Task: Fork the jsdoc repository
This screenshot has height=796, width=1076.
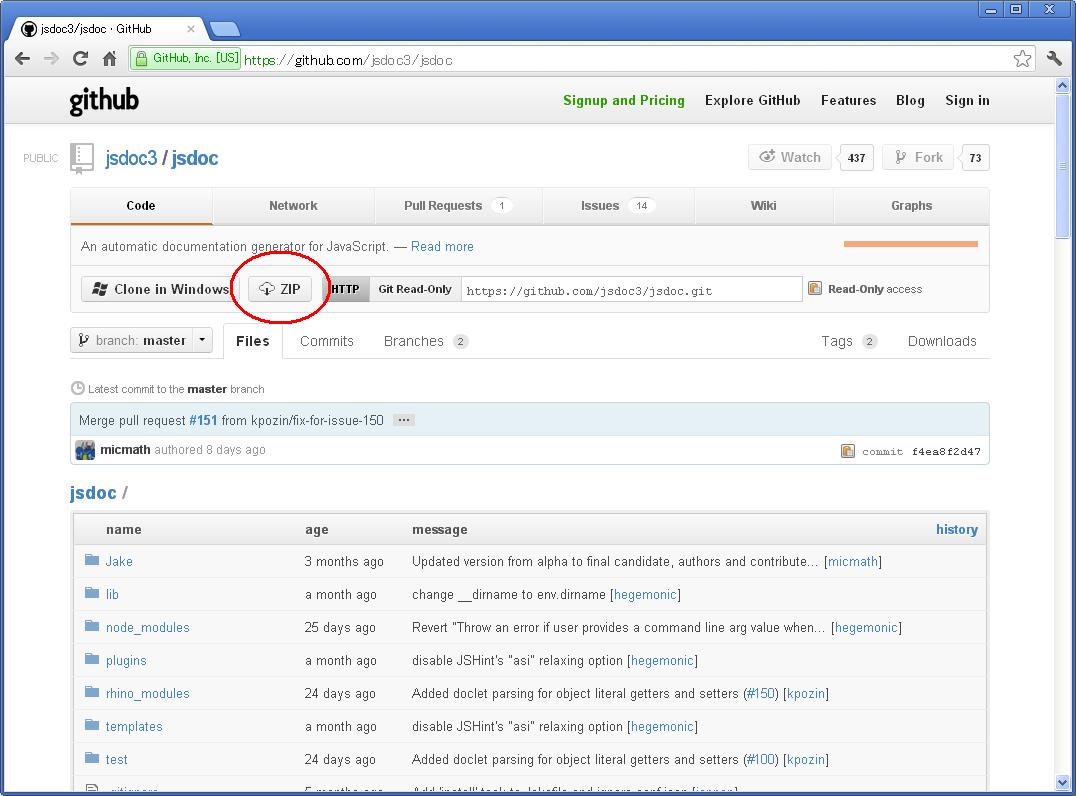Action: [918, 157]
